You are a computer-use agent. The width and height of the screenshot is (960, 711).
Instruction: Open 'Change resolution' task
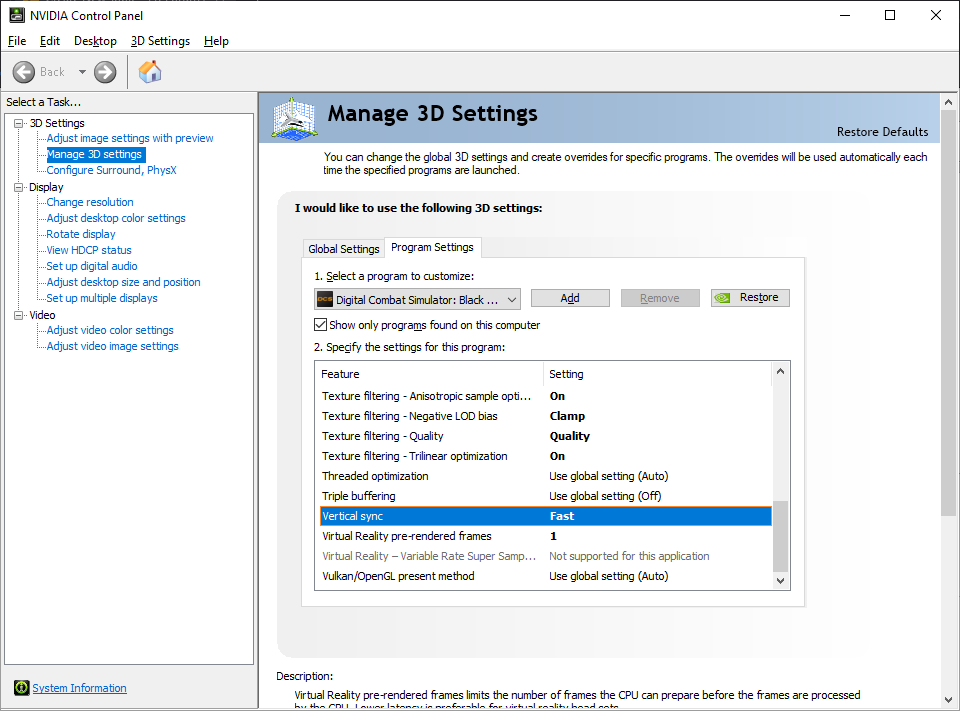point(90,202)
